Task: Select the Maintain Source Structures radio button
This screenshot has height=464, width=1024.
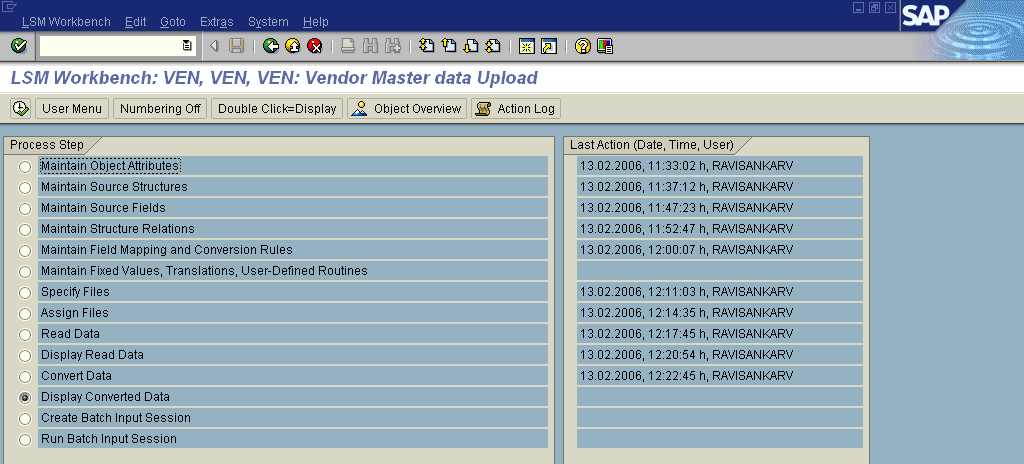Action: [25, 188]
